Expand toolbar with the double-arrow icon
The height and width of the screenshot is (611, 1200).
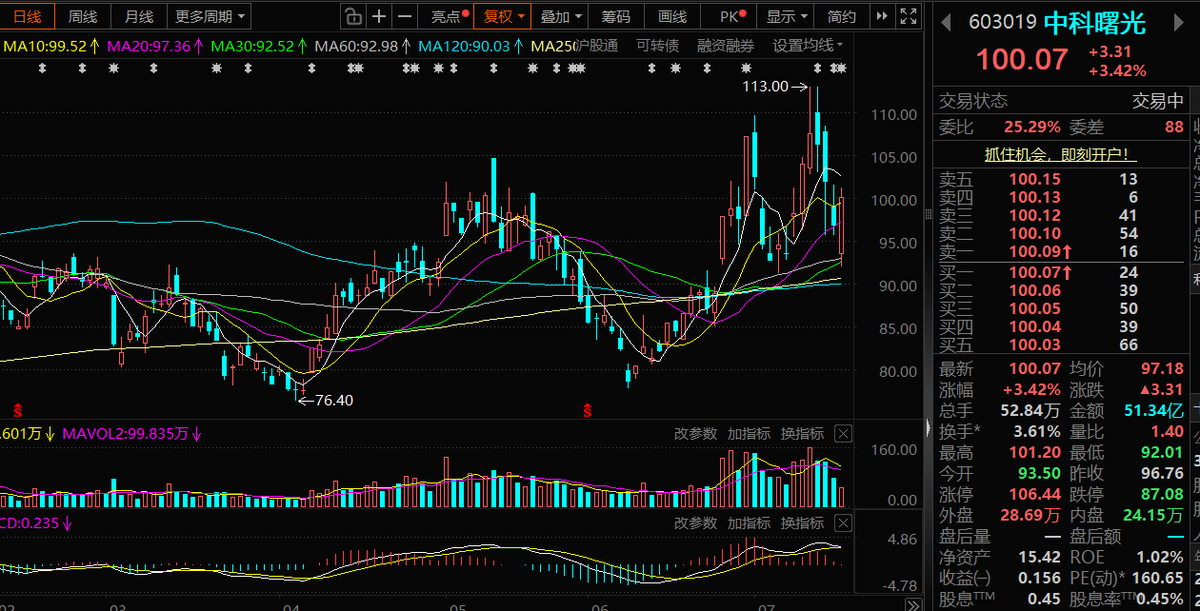pyautogui.click(x=881, y=16)
